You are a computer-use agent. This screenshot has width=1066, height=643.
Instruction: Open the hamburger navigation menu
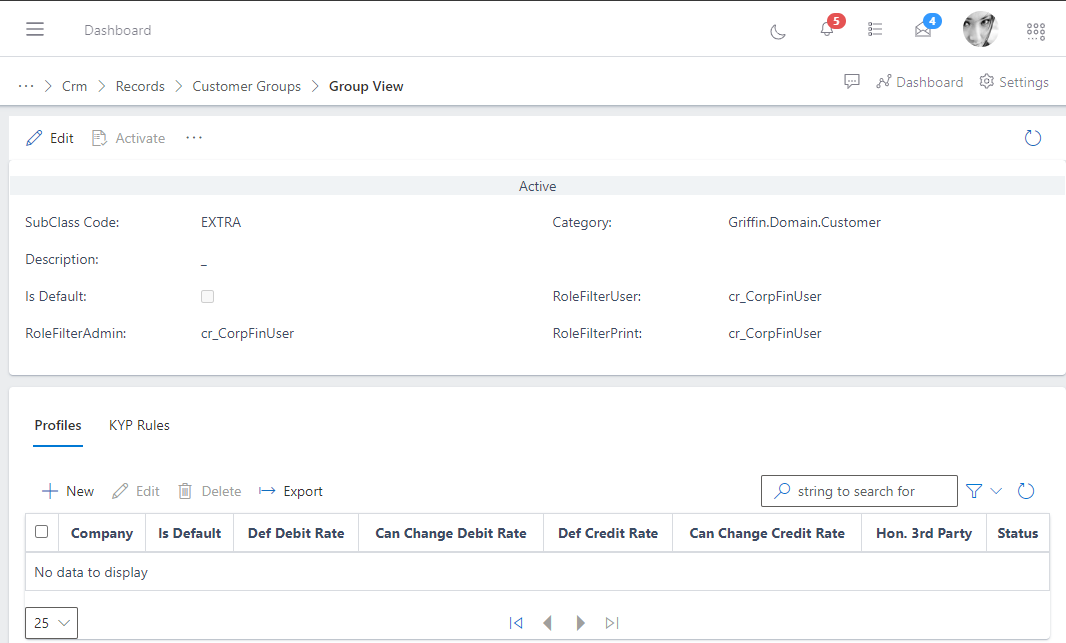point(34,28)
